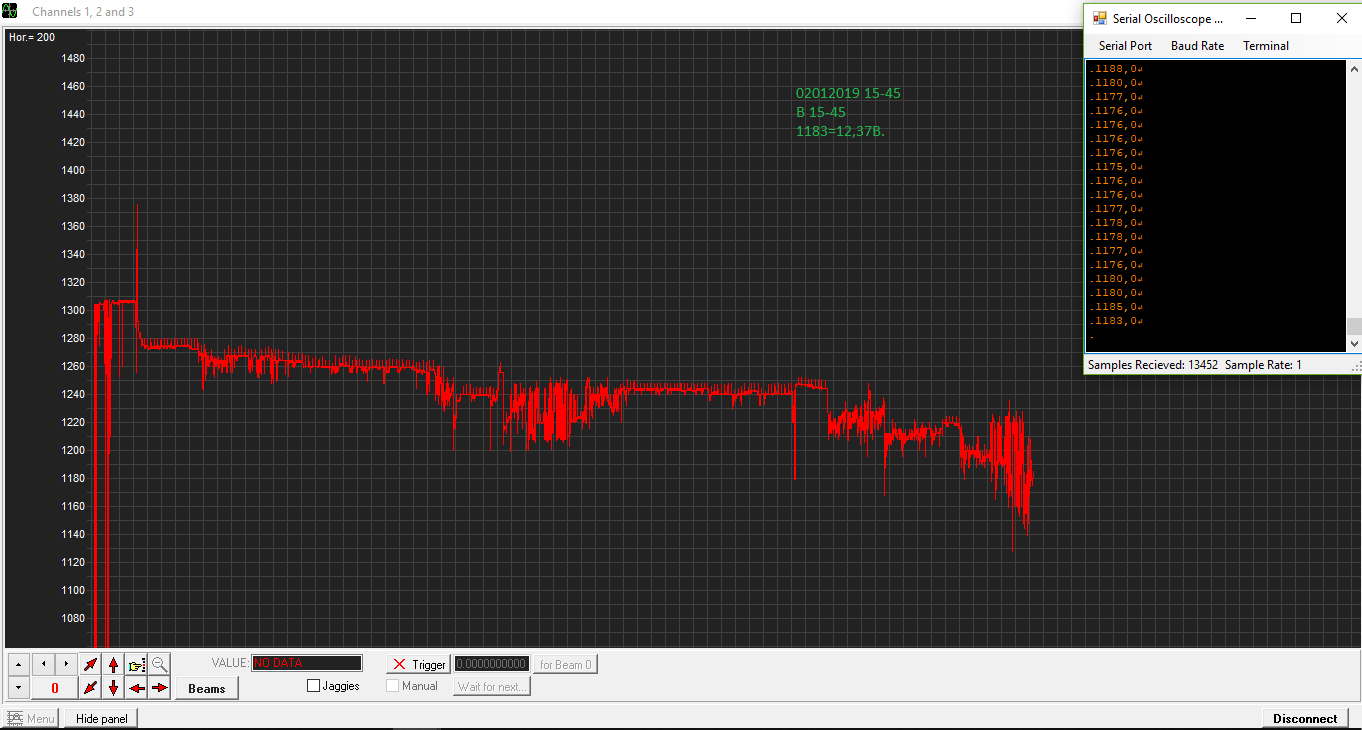Click the red up arrow icon
This screenshot has height=730, width=1362.
[x=114, y=664]
